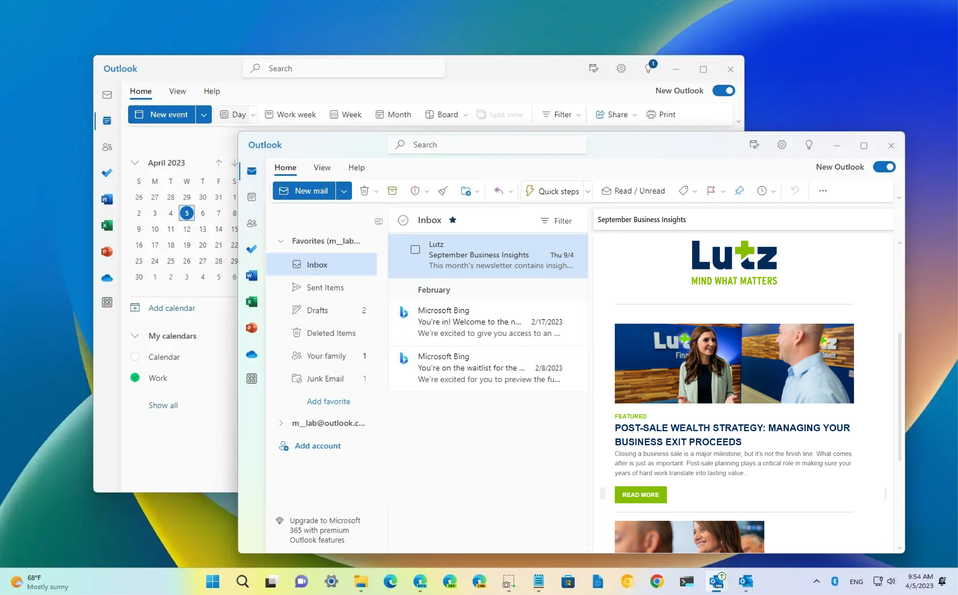This screenshot has width=958, height=595.
Task: Toggle New Outlook switch in the calendar window
Action: click(723, 90)
